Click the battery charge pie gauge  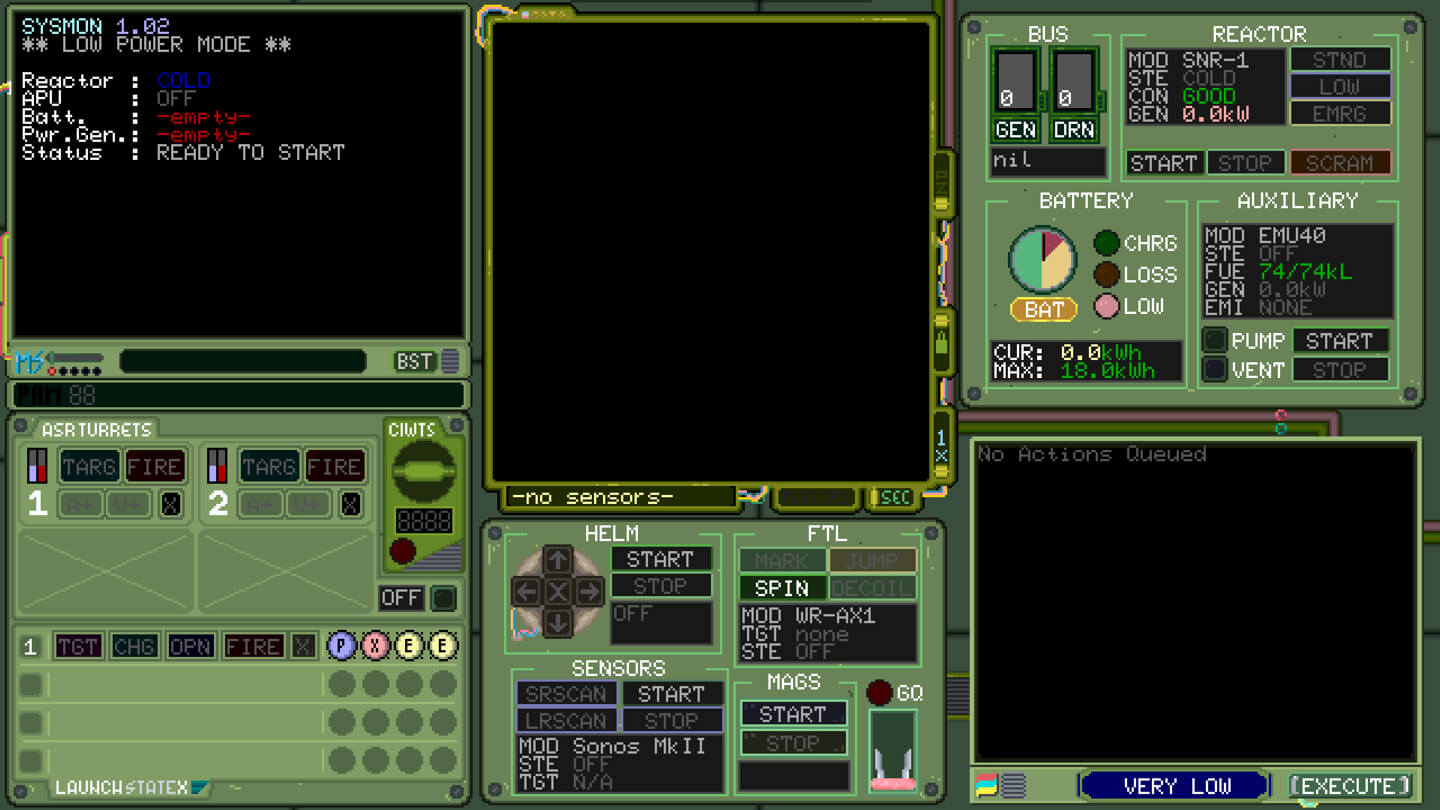[1042, 260]
